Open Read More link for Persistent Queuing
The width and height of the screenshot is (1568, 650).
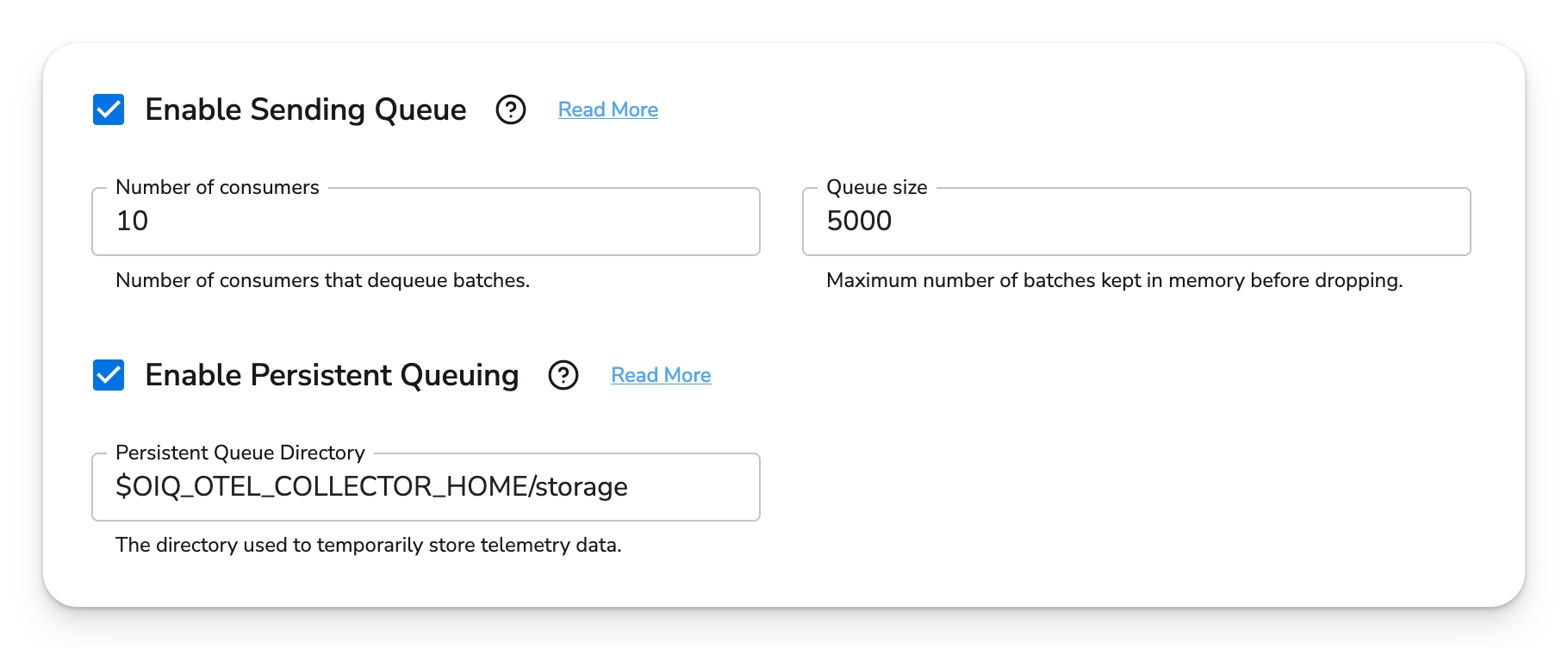coord(661,375)
